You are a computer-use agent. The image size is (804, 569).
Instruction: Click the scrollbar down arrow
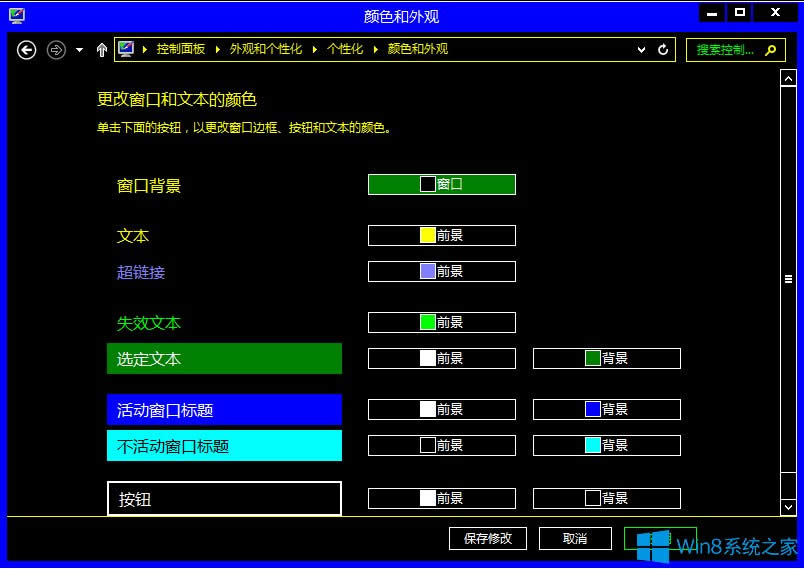788,507
